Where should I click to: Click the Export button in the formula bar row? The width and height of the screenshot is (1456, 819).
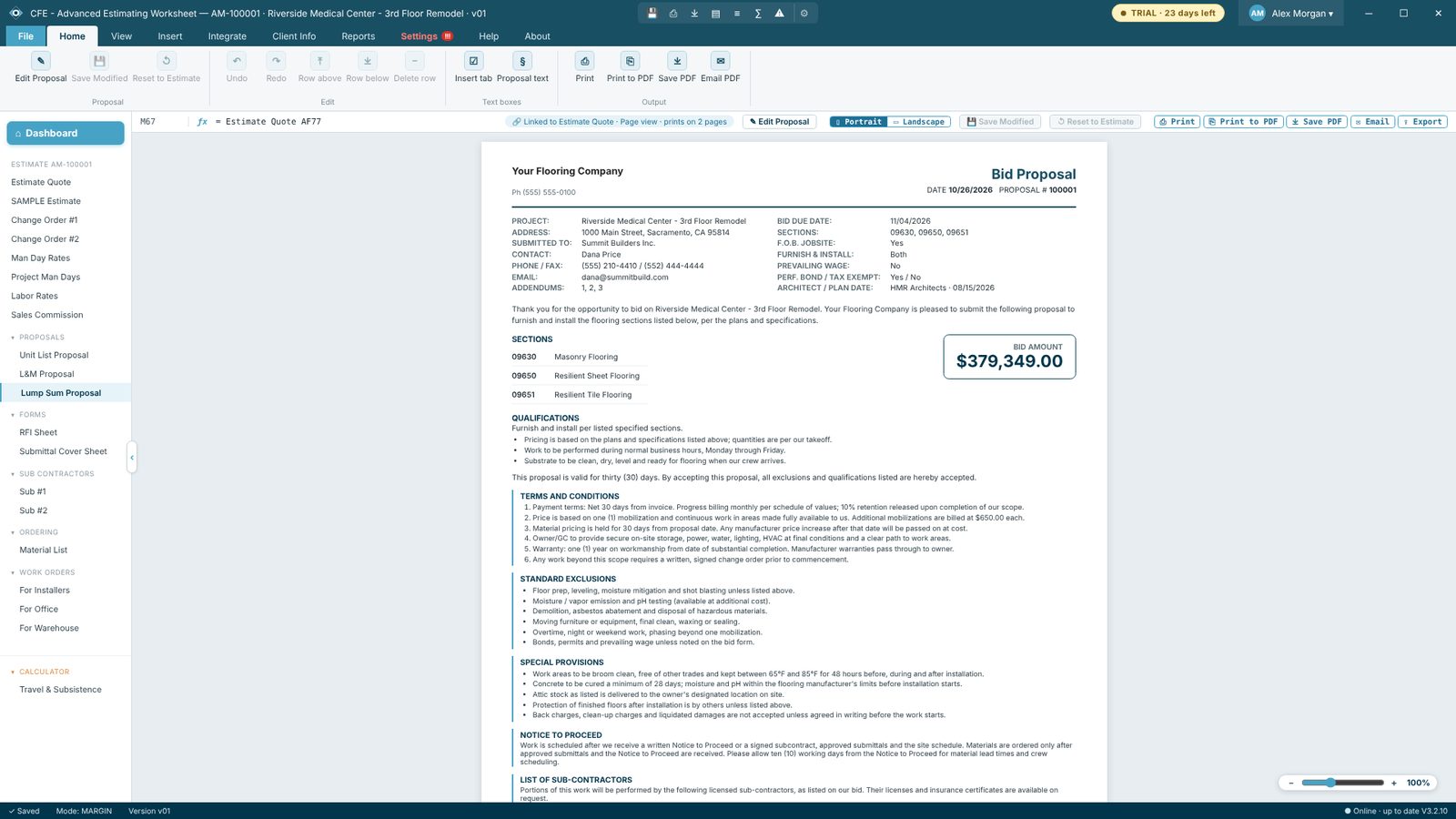pyautogui.click(x=1422, y=122)
